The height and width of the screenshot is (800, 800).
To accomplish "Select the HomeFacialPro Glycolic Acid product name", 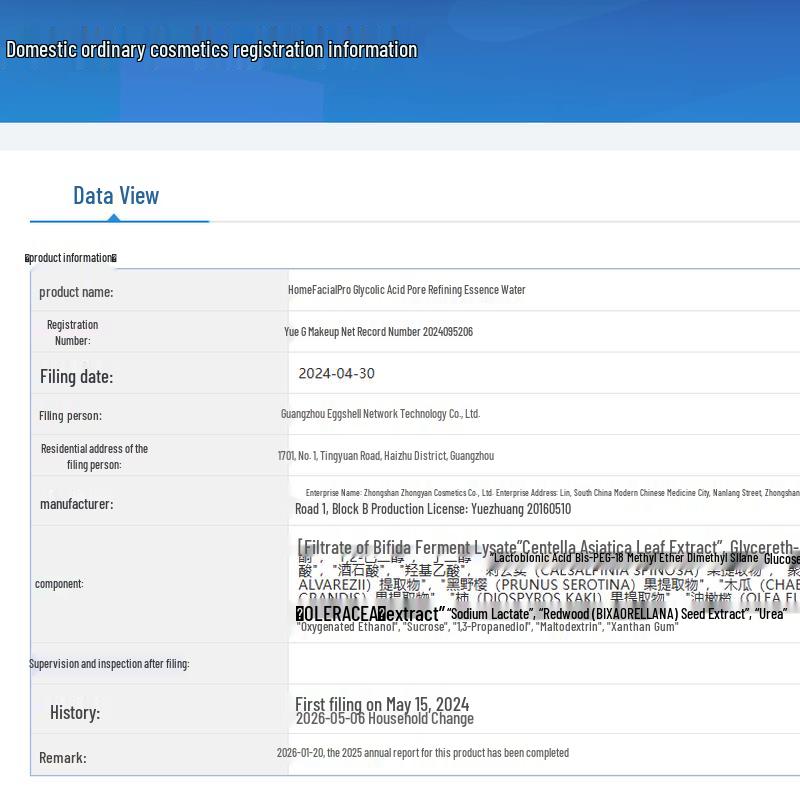I will [407, 290].
